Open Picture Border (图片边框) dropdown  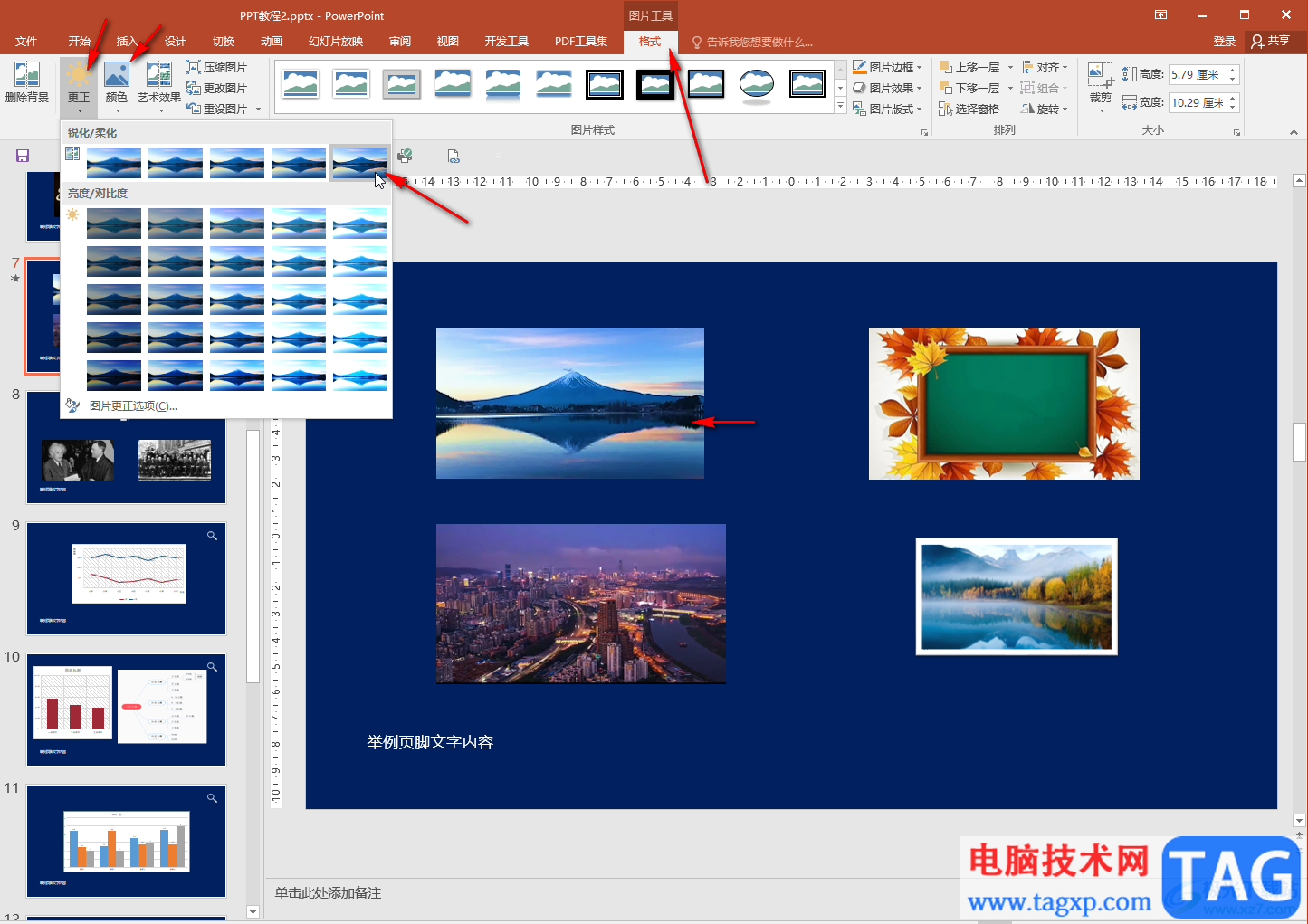887,67
